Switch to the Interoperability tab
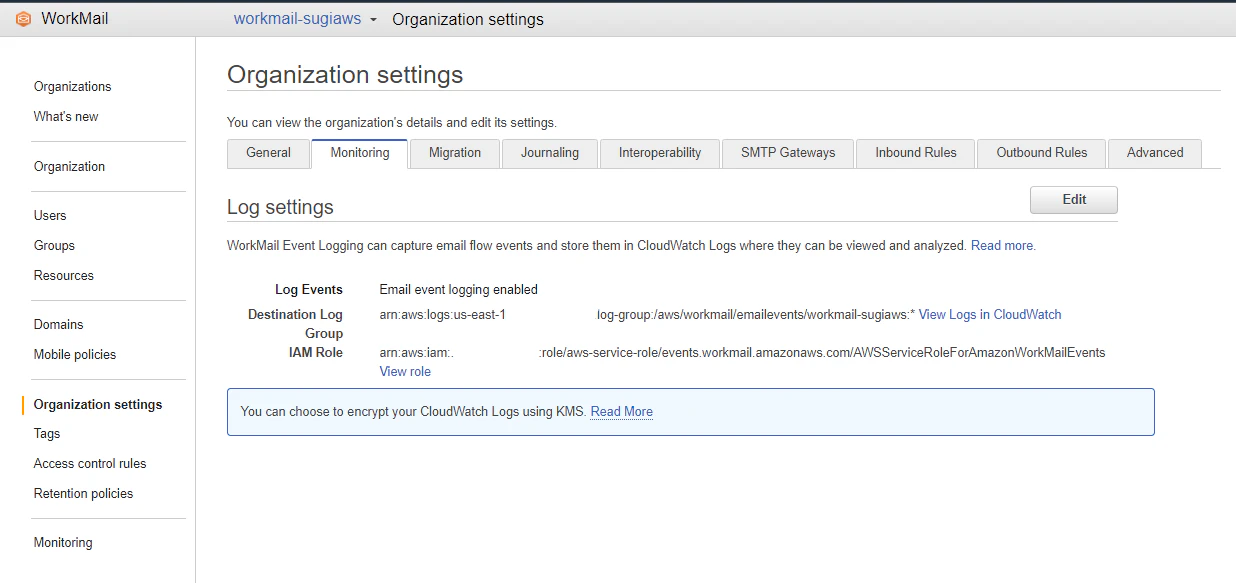 [660, 153]
